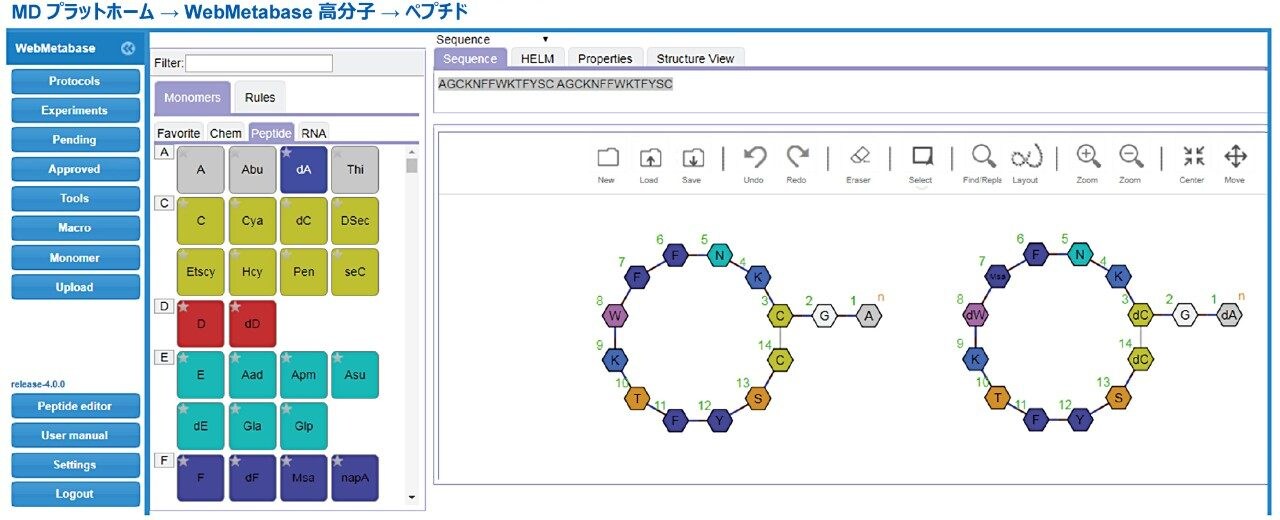Undo the last edit
1280x520 pixels.
tap(754, 158)
